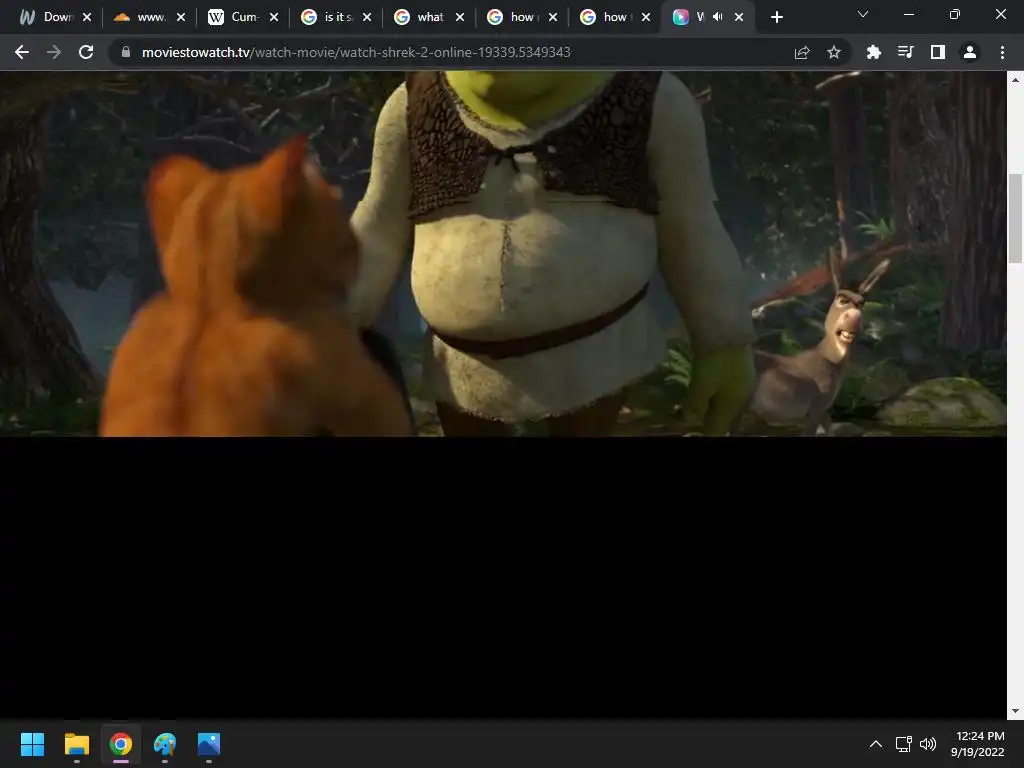The height and width of the screenshot is (768, 1024).
Task: Mute the active tab via speaker icon
Action: pyautogui.click(x=718, y=17)
